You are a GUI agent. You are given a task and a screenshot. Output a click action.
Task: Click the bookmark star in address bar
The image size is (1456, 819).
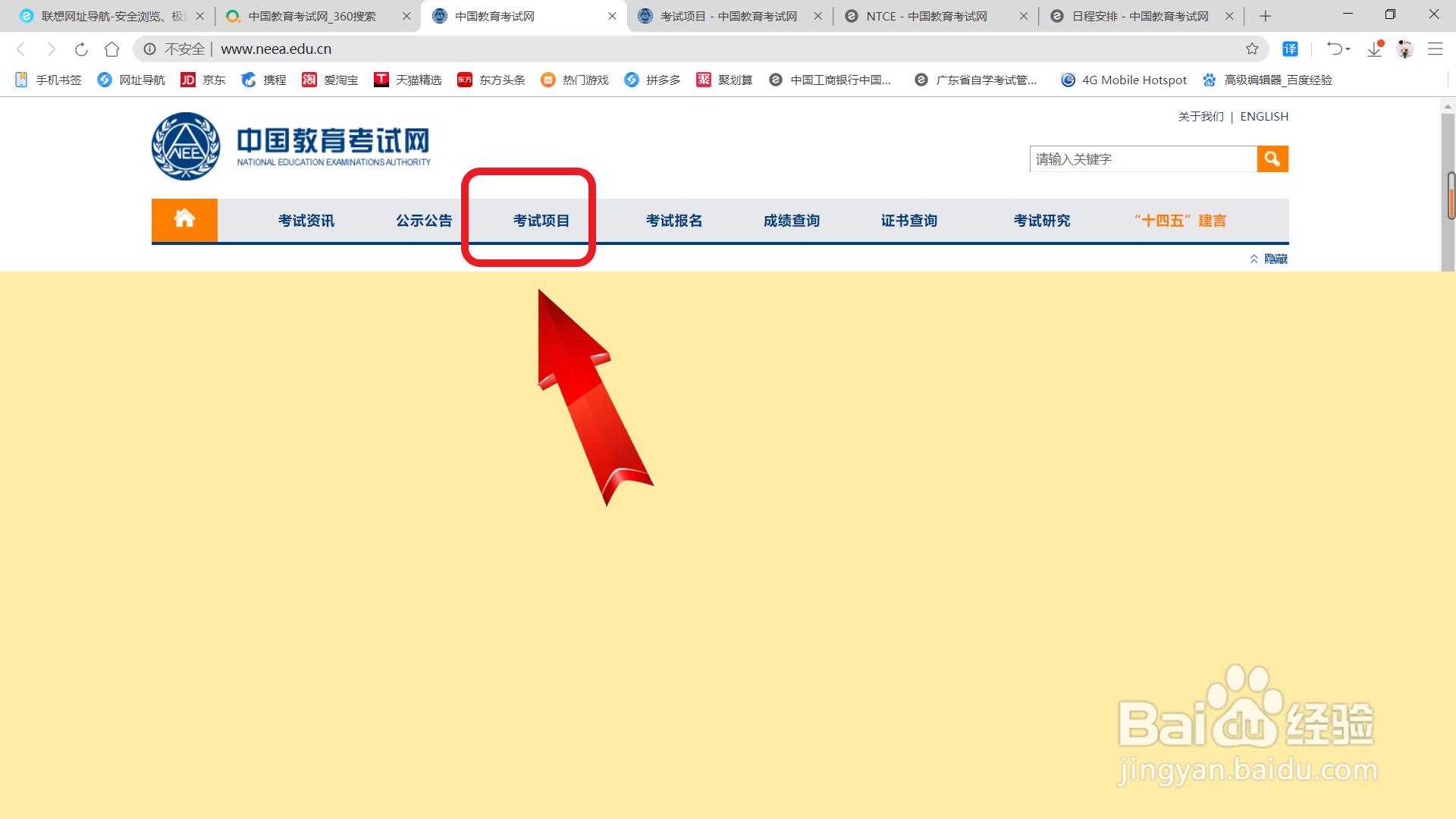[x=1252, y=49]
